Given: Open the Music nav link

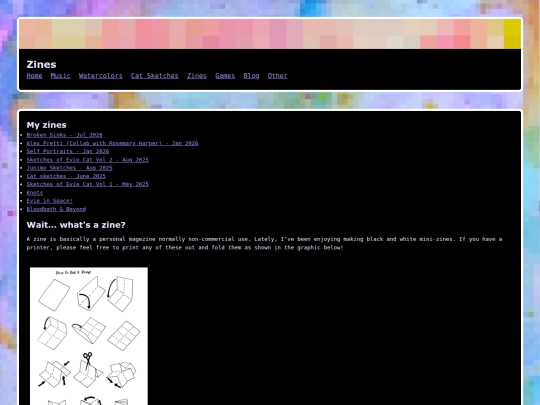Looking at the screenshot, I should pyautogui.click(x=61, y=76).
